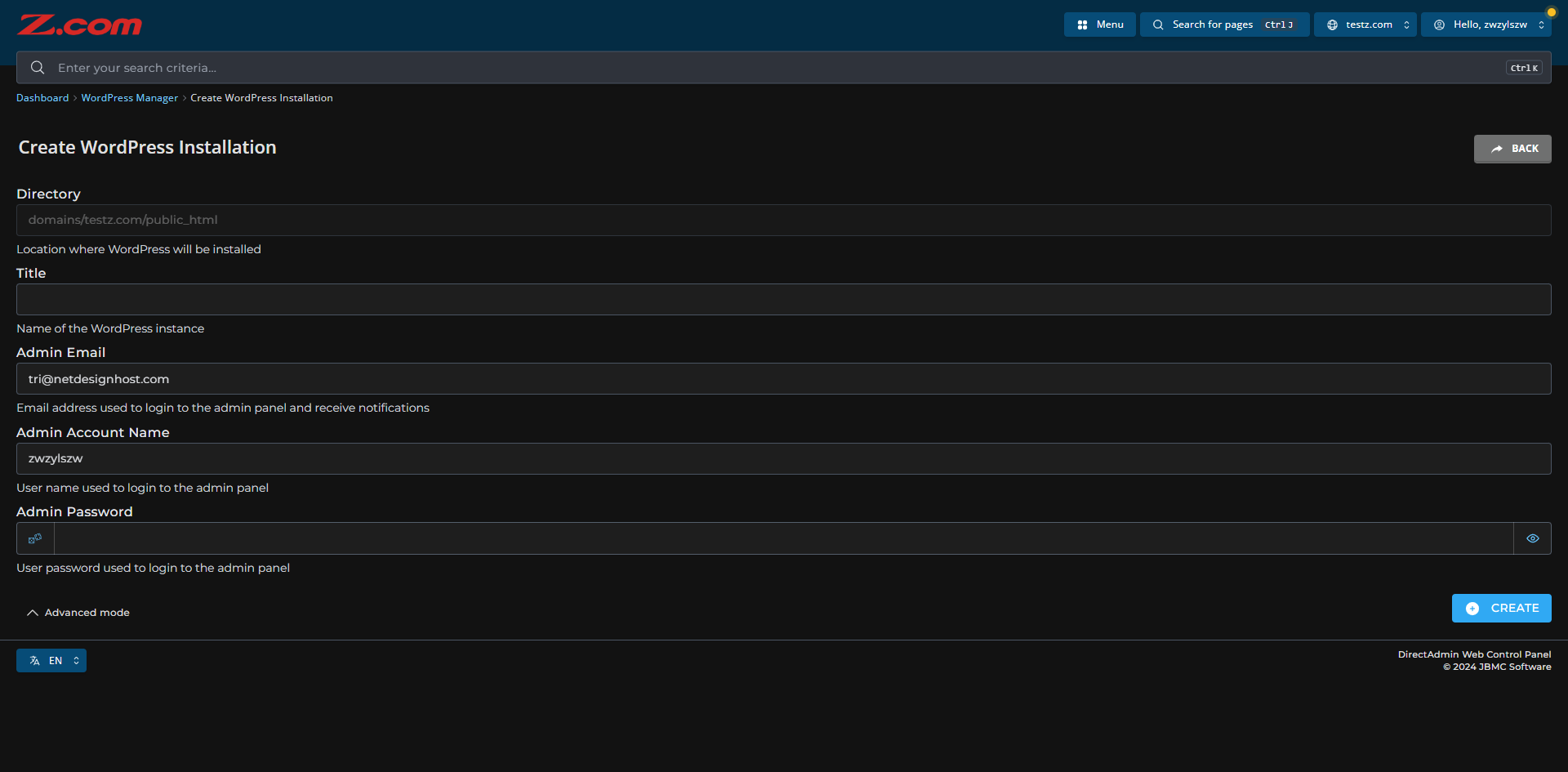Toggle password visibility eye icon
Image resolution: width=1568 pixels, height=772 pixels.
click(1533, 538)
